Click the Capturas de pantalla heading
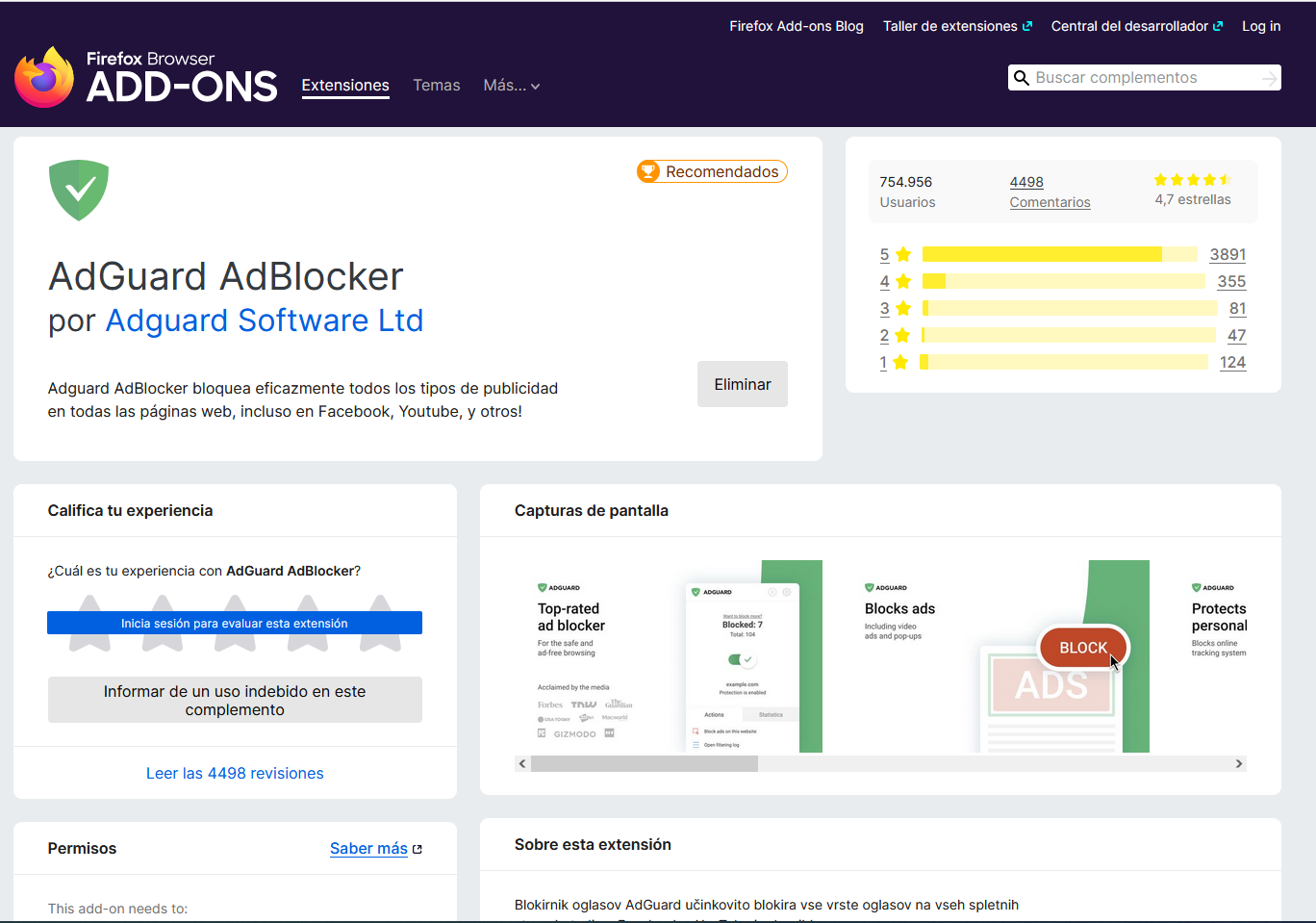The image size is (1316, 923). coord(592,511)
